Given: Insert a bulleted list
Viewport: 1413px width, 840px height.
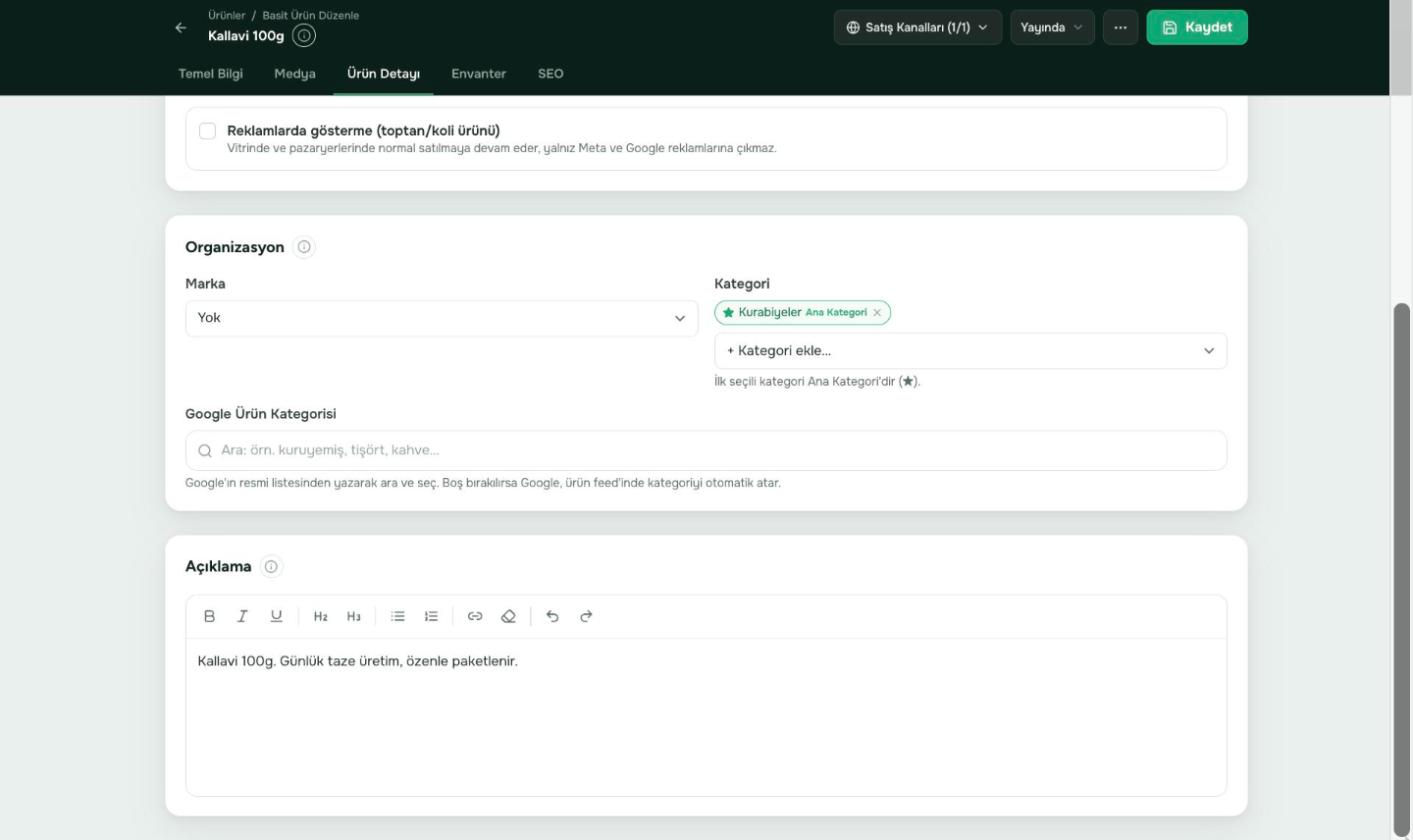Looking at the screenshot, I should click(398, 617).
